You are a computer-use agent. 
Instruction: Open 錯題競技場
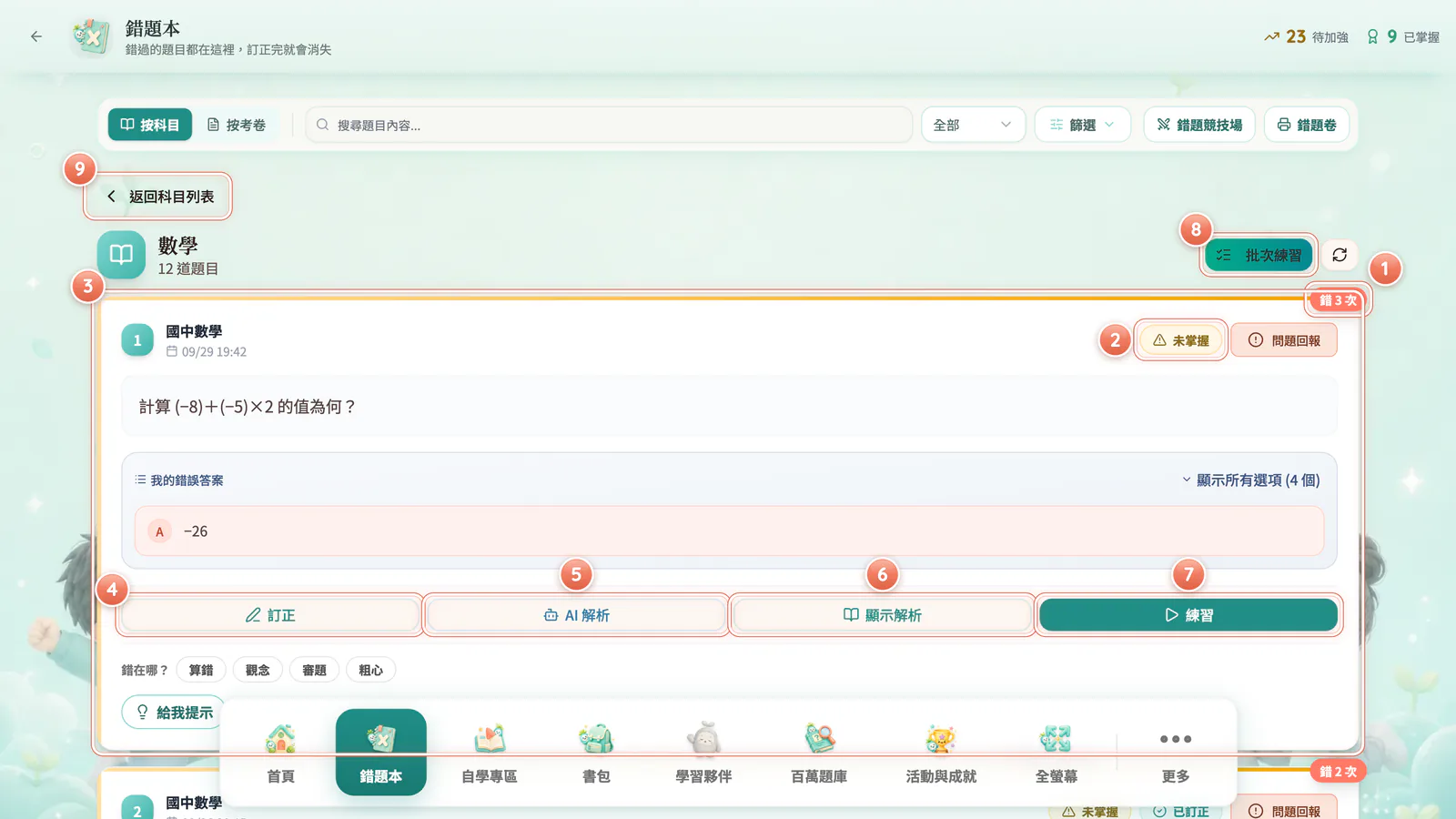click(1199, 125)
